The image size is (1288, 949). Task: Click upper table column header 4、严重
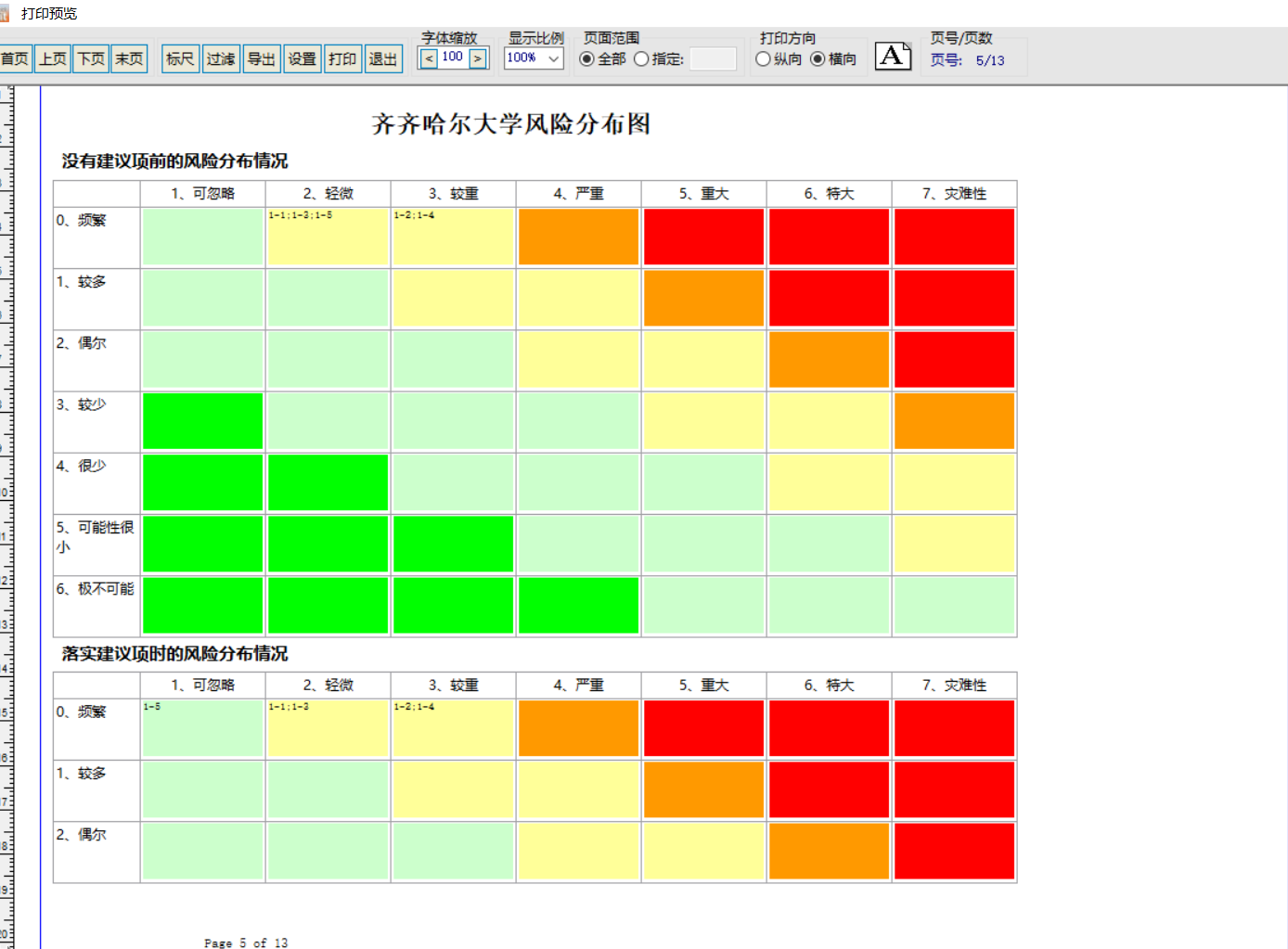(x=579, y=193)
